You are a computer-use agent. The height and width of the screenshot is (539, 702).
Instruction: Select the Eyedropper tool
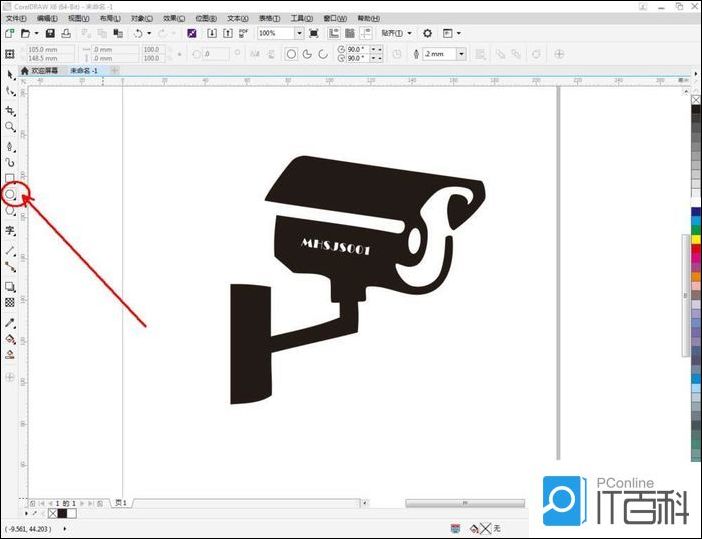pos(10,323)
